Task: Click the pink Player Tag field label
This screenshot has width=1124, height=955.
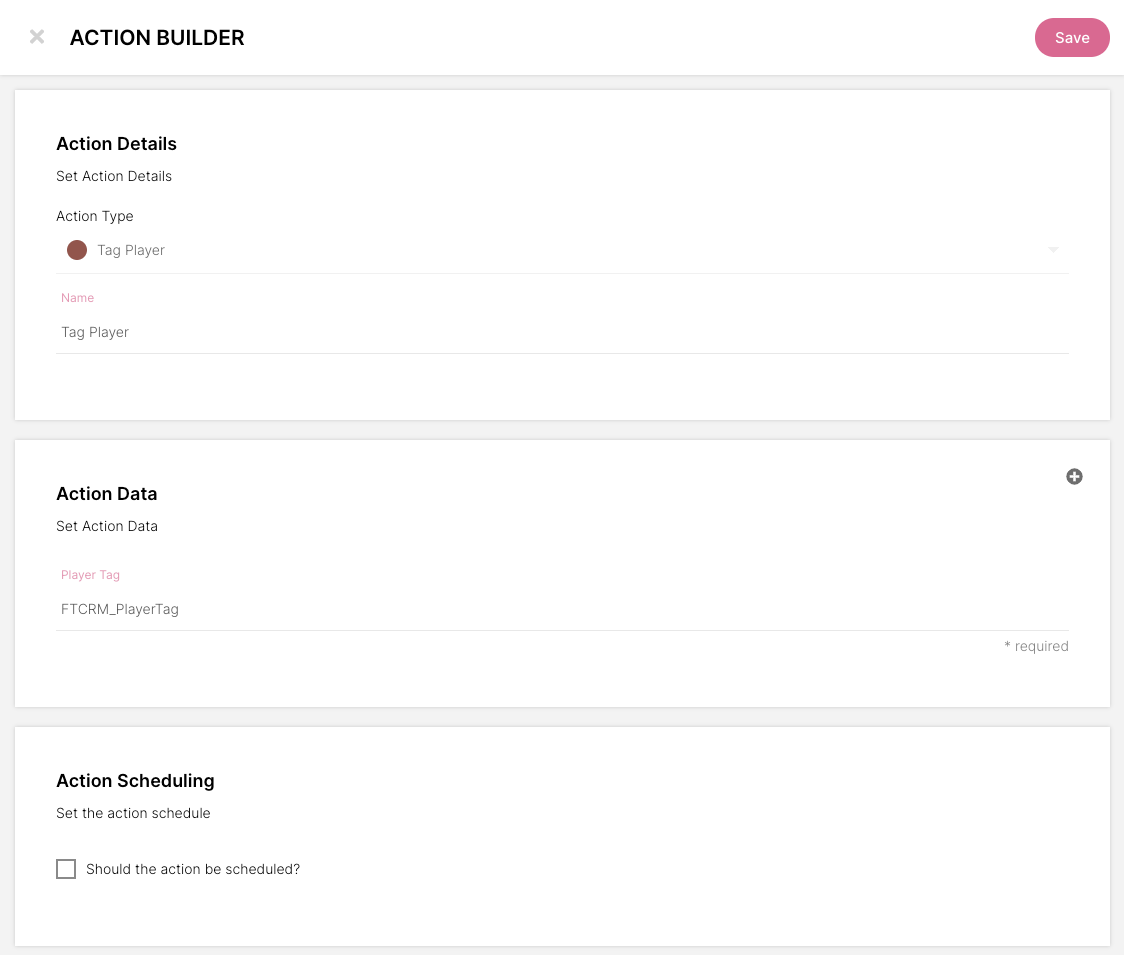Action: point(90,575)
